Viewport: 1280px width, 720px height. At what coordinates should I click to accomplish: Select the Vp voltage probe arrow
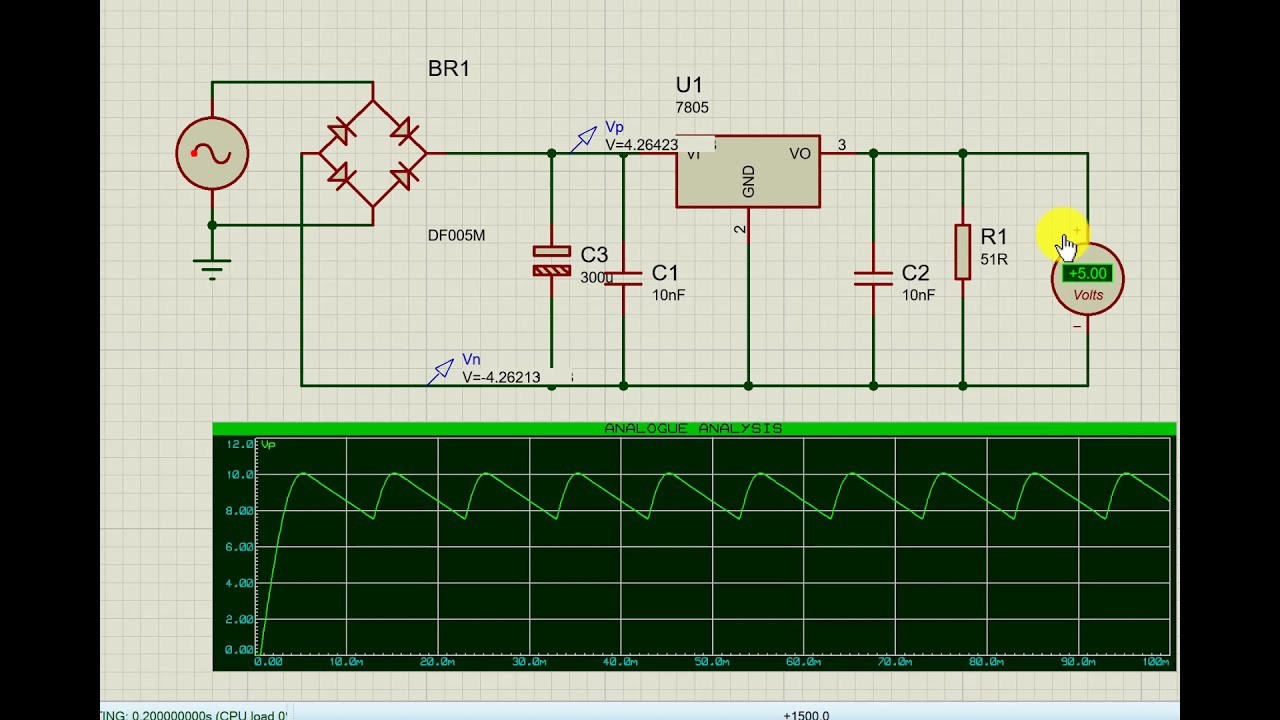point(584,138)
